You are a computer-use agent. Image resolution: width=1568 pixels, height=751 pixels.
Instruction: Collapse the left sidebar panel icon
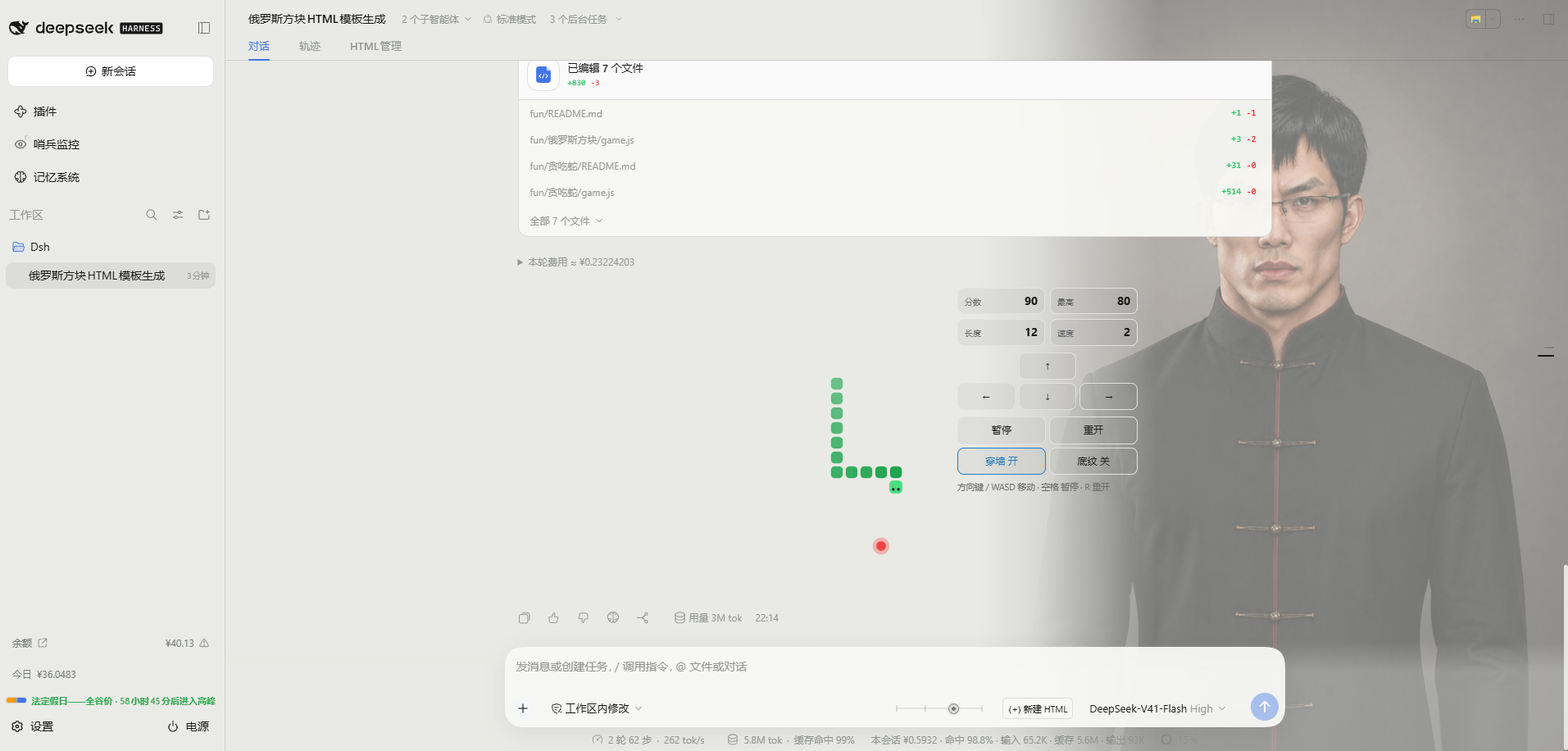204,28
